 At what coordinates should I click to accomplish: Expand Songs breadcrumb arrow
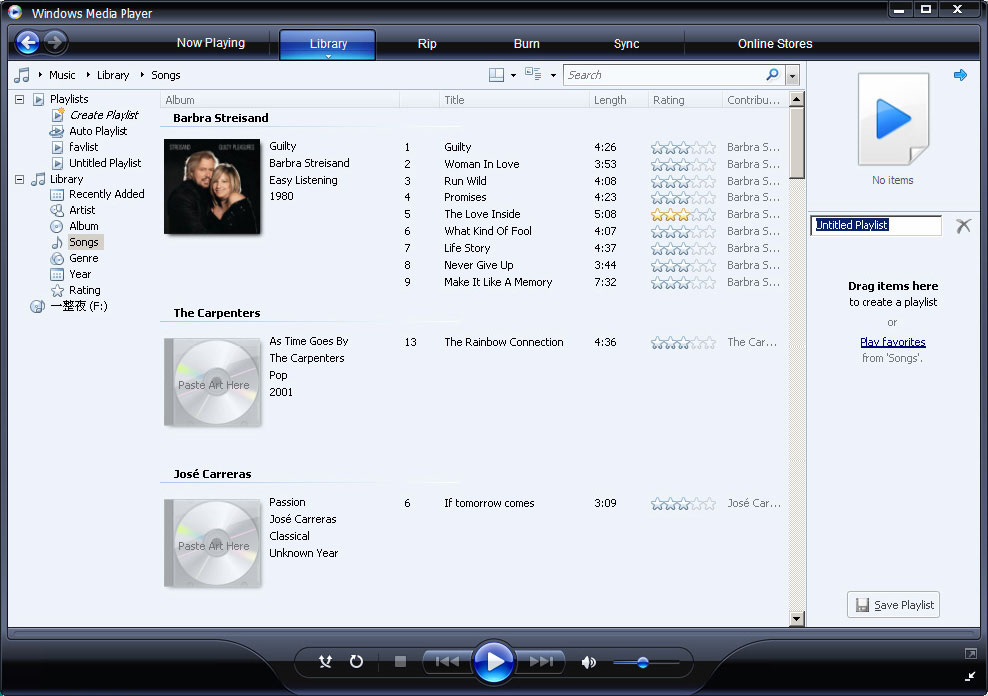coord(142,75)
